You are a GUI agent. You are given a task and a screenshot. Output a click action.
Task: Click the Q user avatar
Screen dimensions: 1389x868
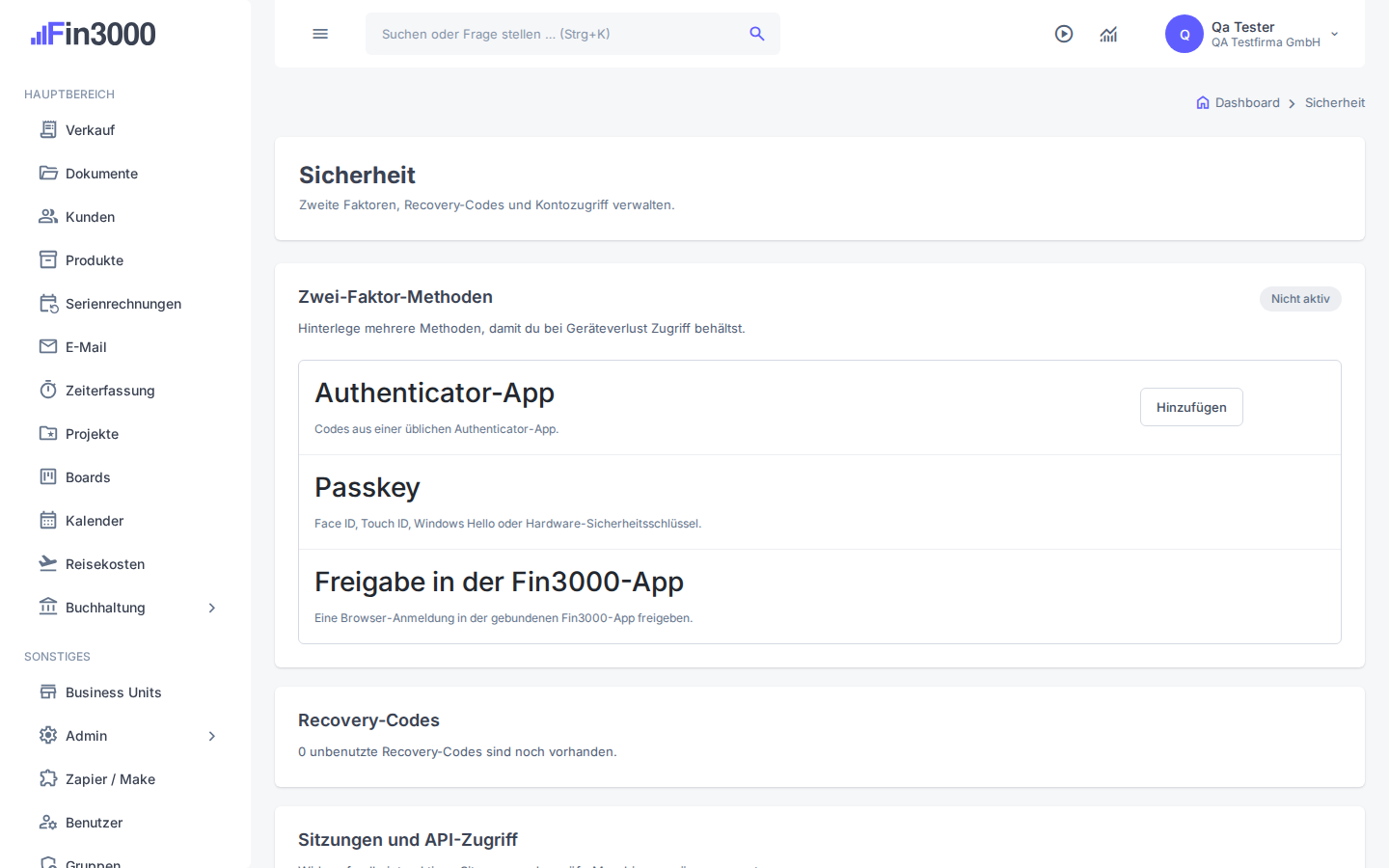tap(1185, 34)
